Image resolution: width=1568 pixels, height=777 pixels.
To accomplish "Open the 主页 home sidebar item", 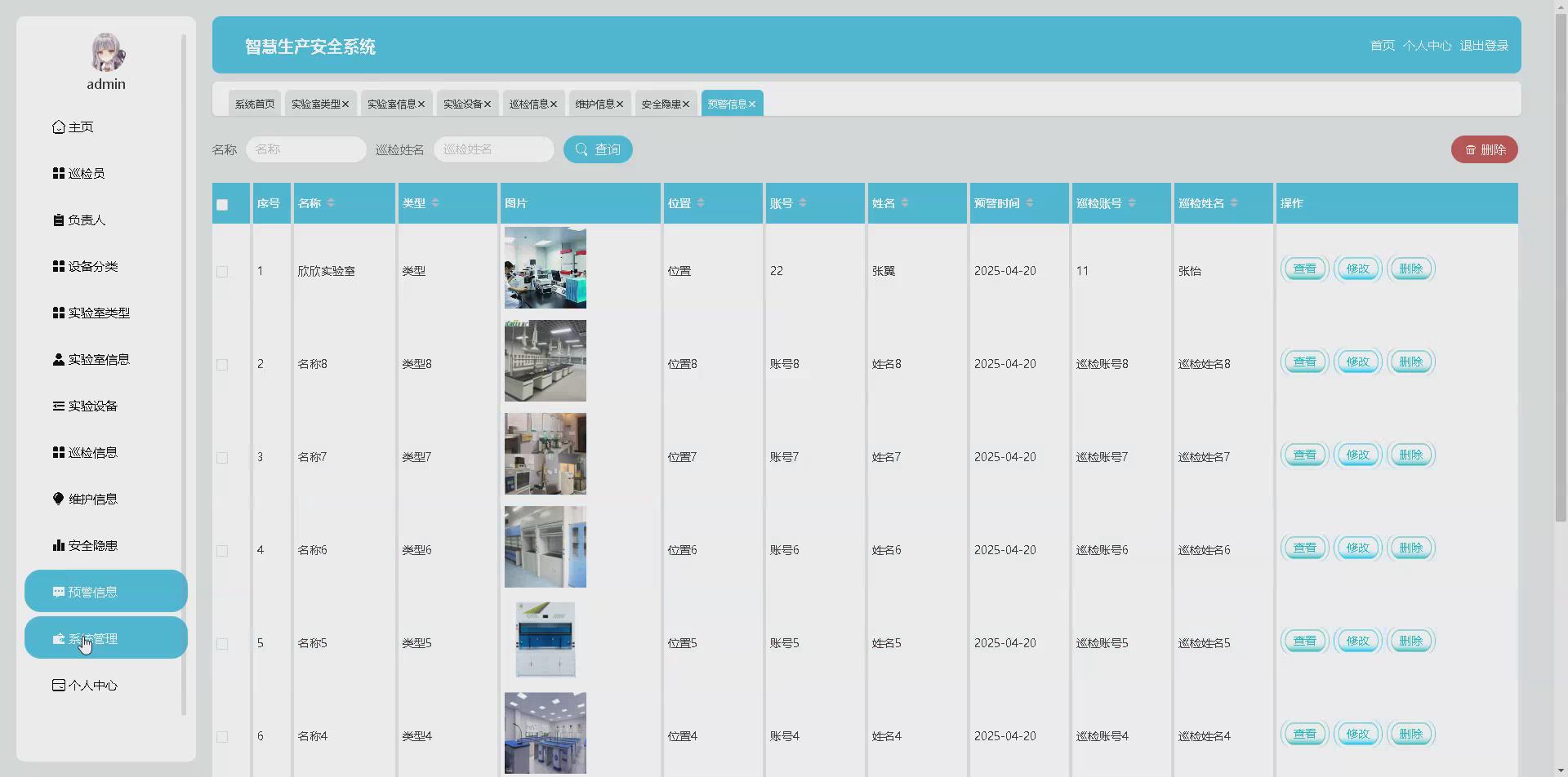I will pyautogui.click(x=105, y=127).
